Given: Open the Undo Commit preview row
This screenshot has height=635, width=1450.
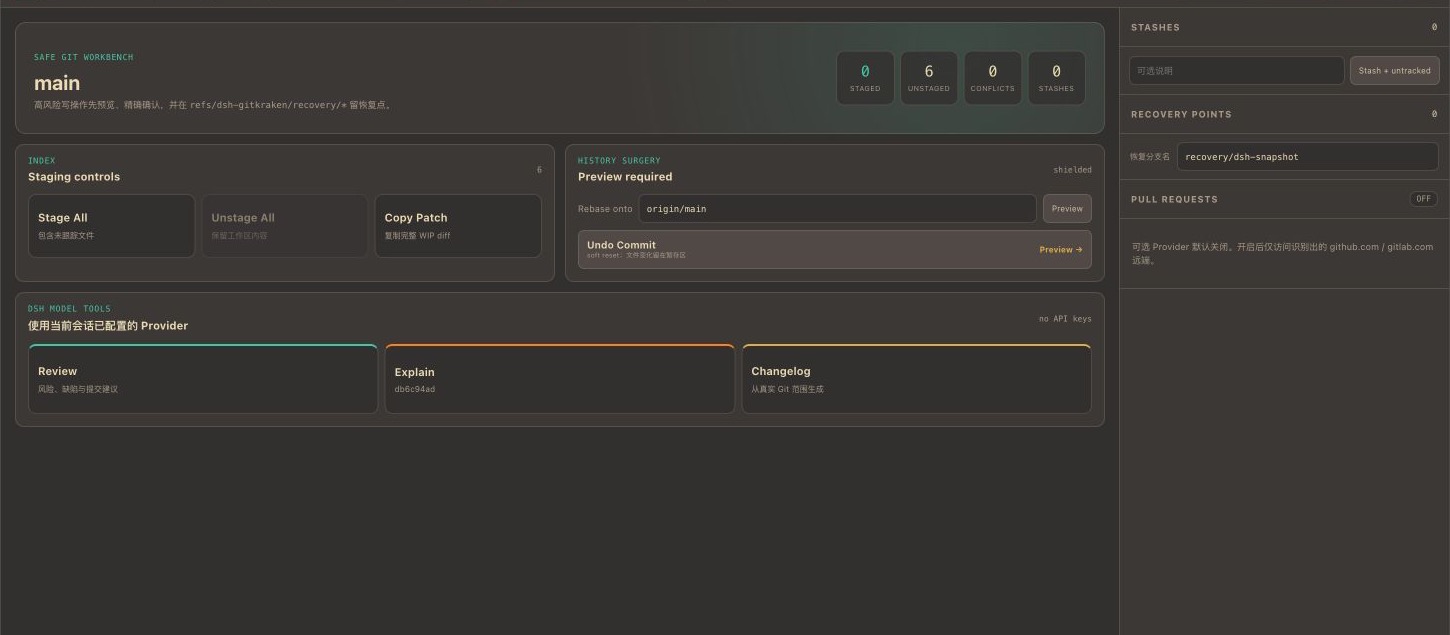Looking at the screenshot, I should point(835,250).
